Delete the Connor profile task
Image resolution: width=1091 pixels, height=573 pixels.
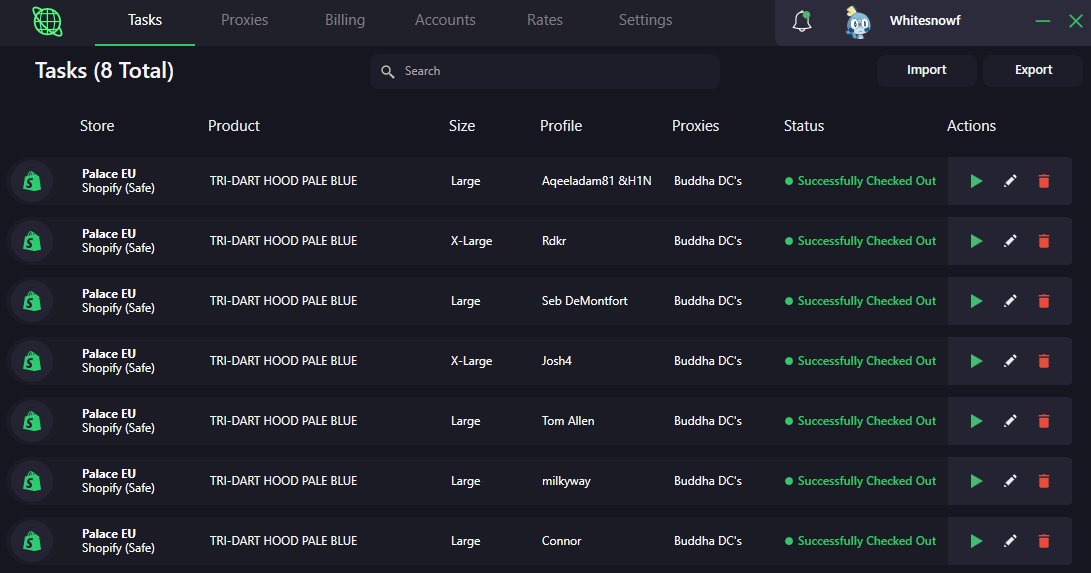pos(1044,541)
